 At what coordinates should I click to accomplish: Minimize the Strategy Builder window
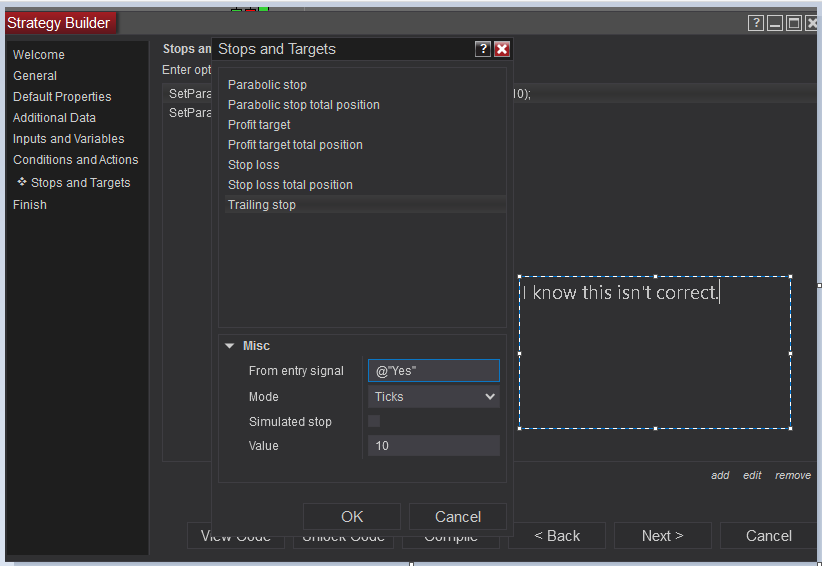point(775,23)
